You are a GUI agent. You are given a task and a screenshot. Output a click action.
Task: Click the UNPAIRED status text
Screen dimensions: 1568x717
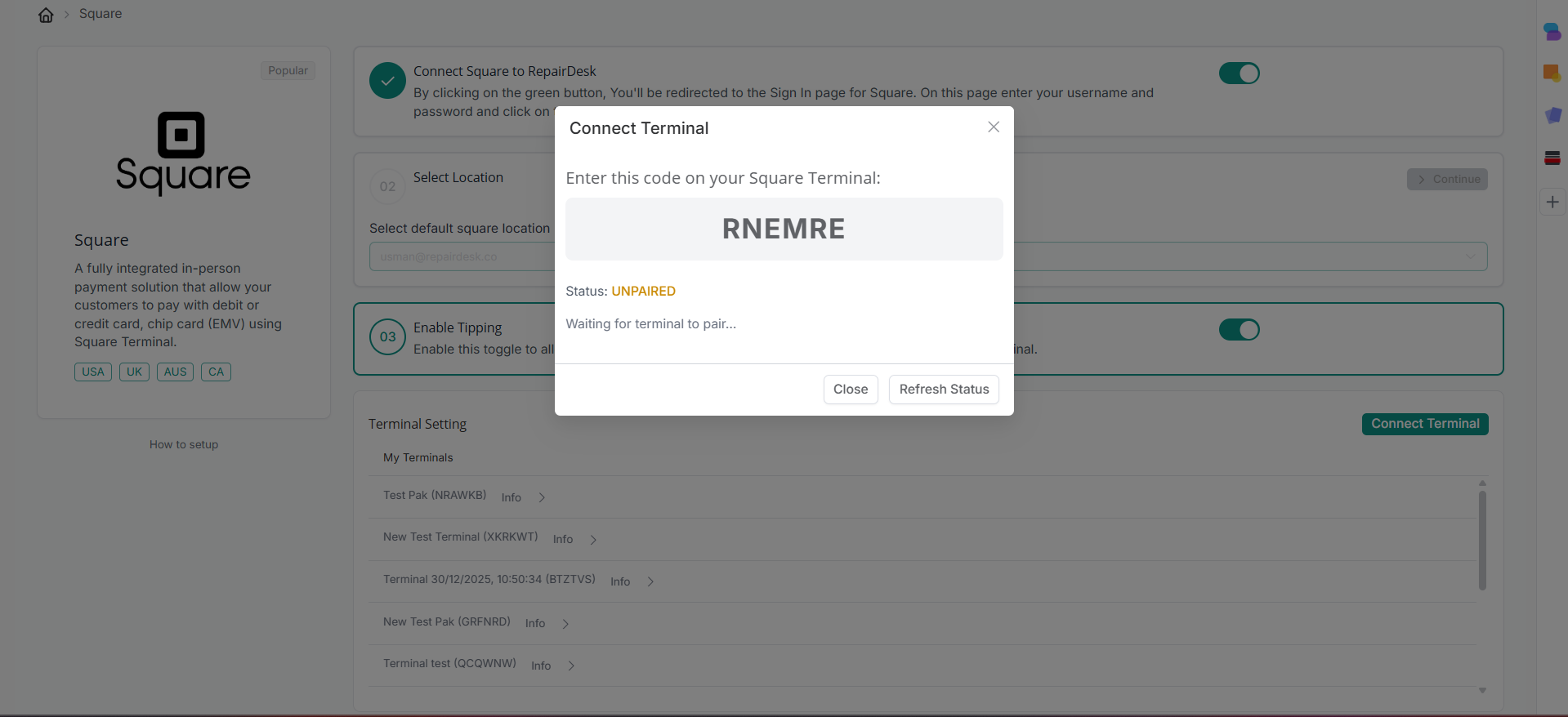click(x=643, y=292)
